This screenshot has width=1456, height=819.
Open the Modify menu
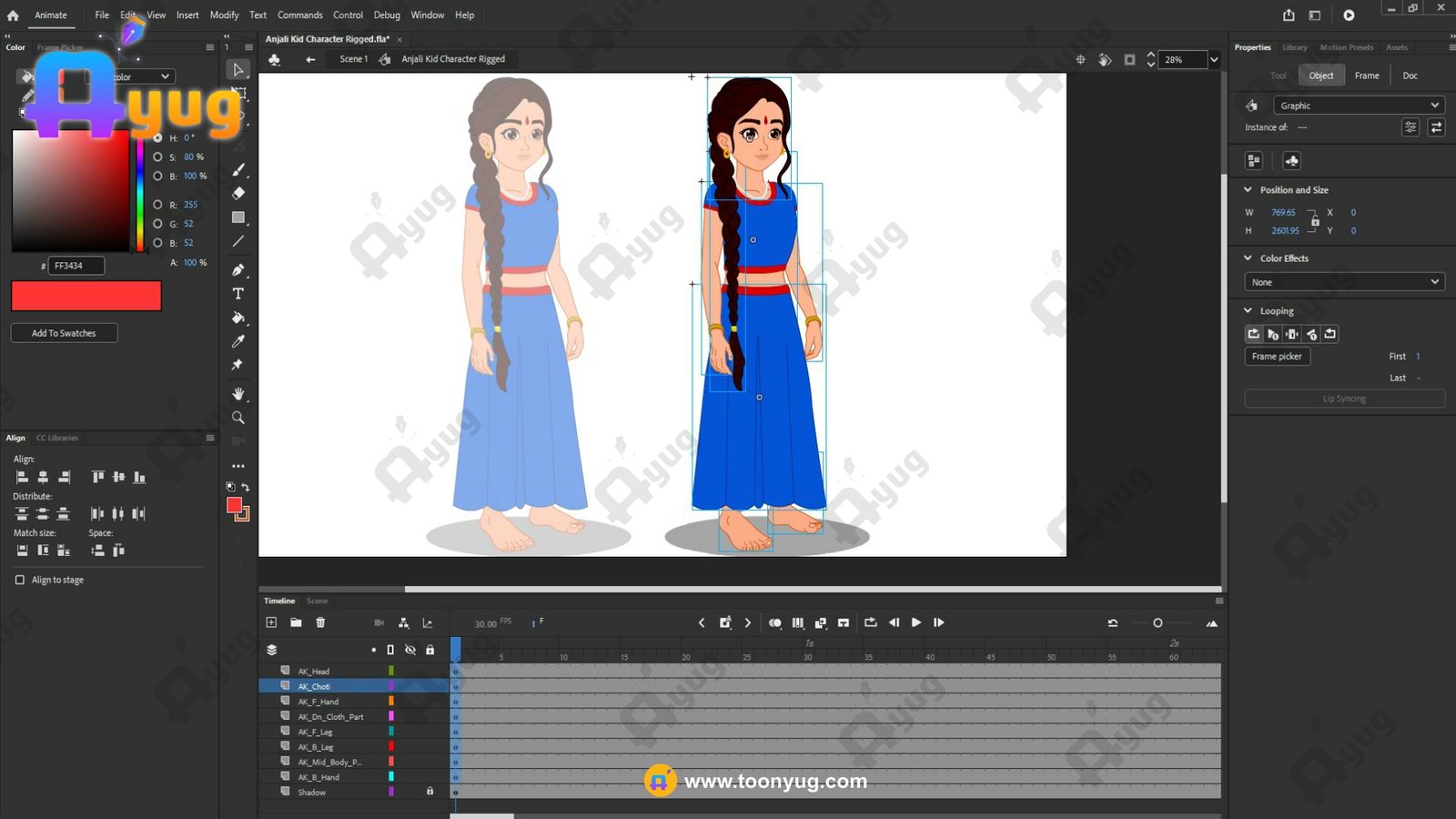click(x=224, y=15)
